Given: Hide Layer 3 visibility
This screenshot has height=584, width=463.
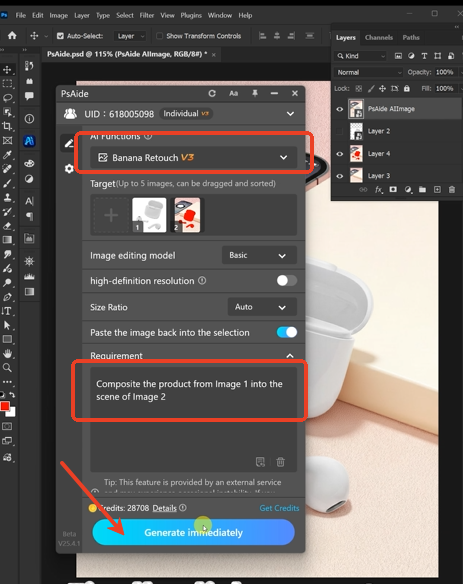Looking at the screenshot, I should point(339,176).
